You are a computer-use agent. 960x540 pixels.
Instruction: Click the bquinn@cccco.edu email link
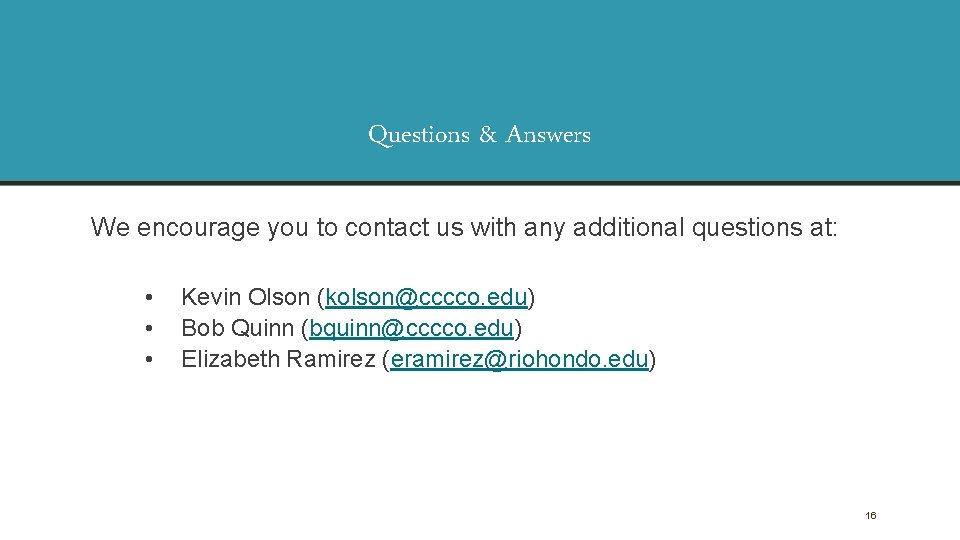coord(412,328)
